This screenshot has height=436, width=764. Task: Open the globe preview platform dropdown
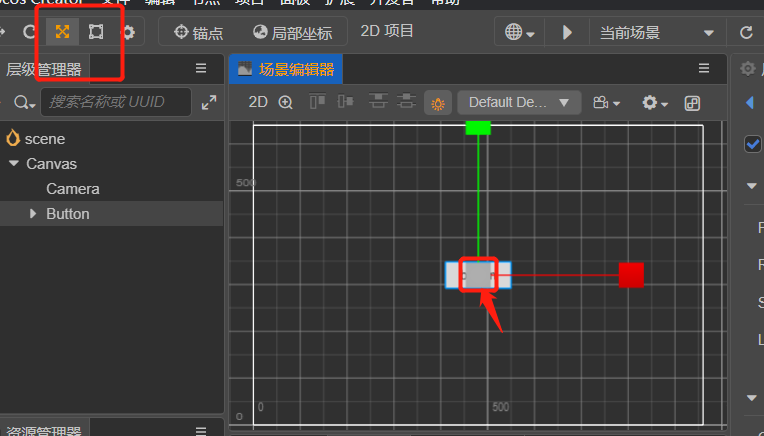(520, 33)
